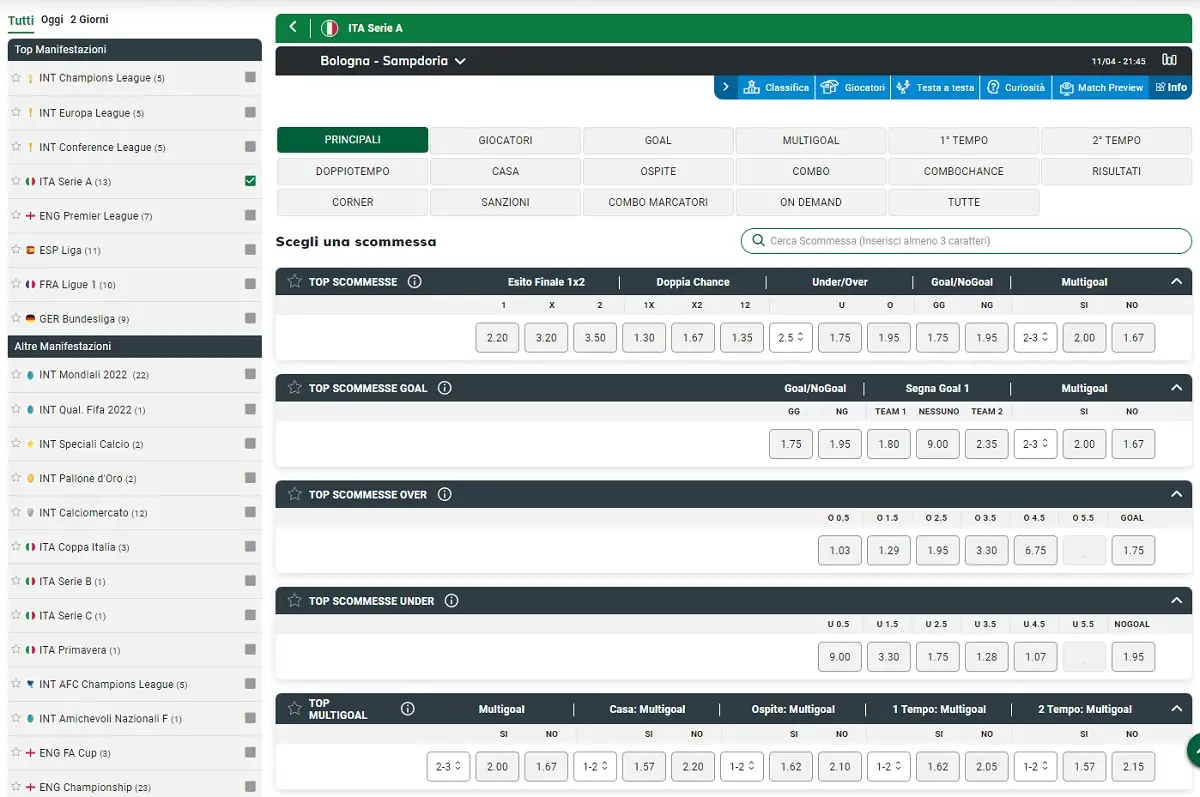
Task: Click the Giocatori shirt icon
Action: click(828, 88)
